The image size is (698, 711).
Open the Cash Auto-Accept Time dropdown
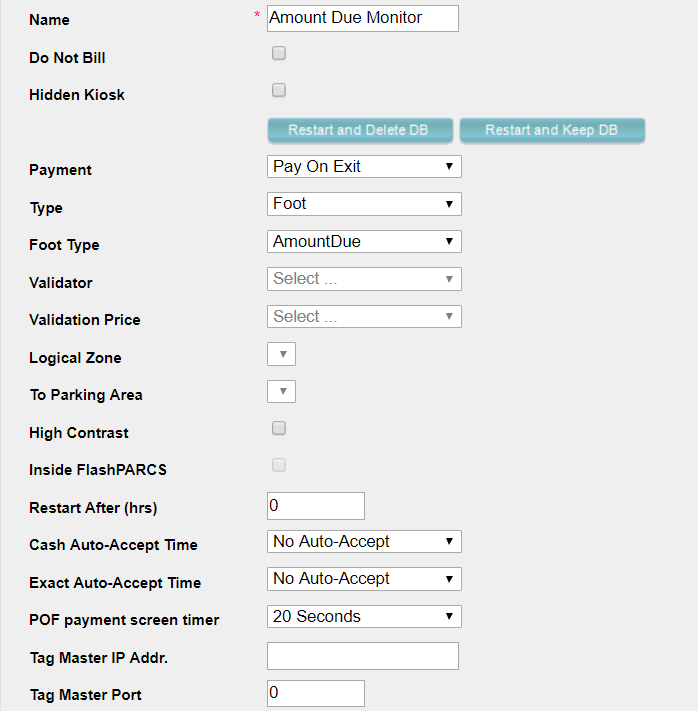364,541
